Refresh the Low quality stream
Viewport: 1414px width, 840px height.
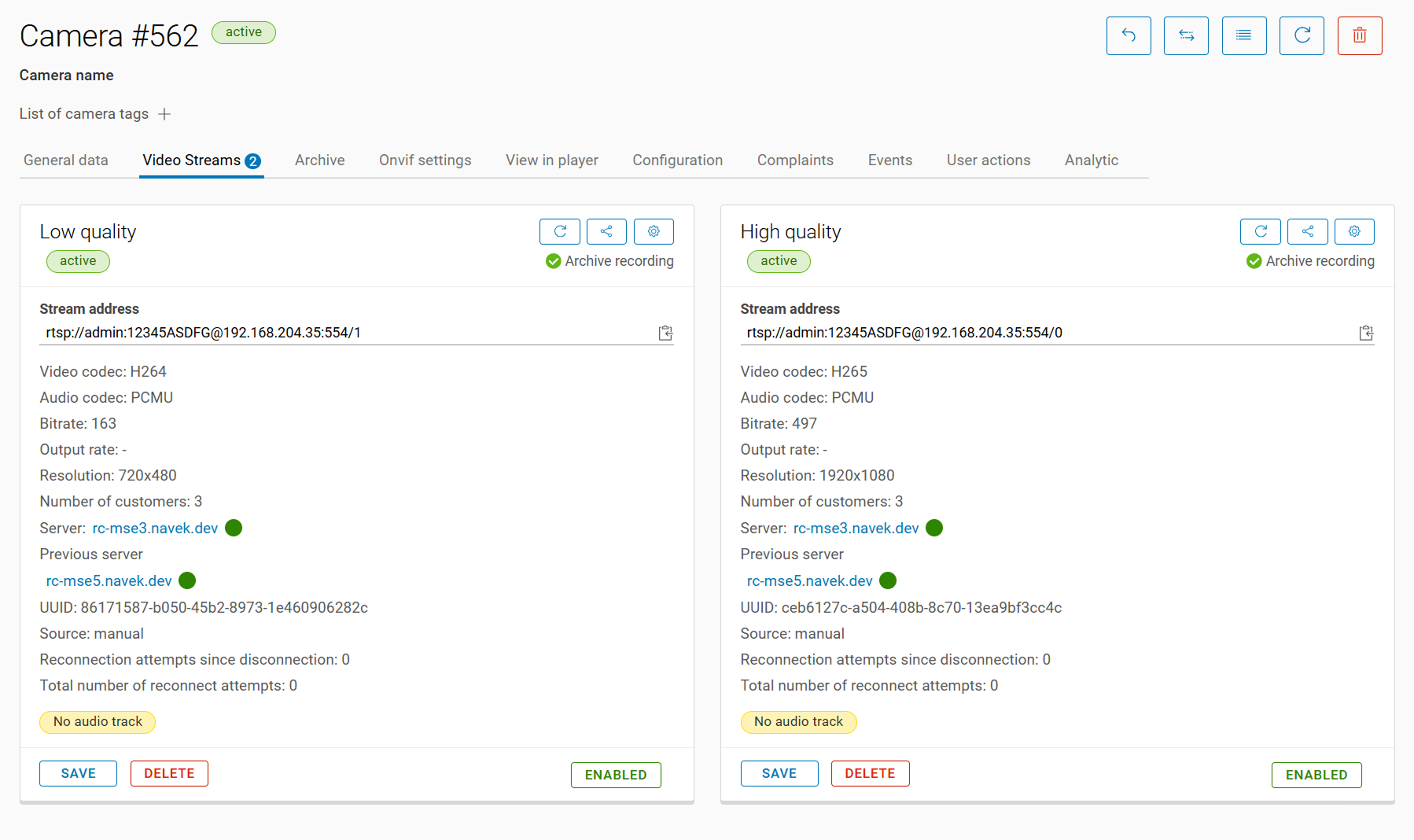point(559,231)
